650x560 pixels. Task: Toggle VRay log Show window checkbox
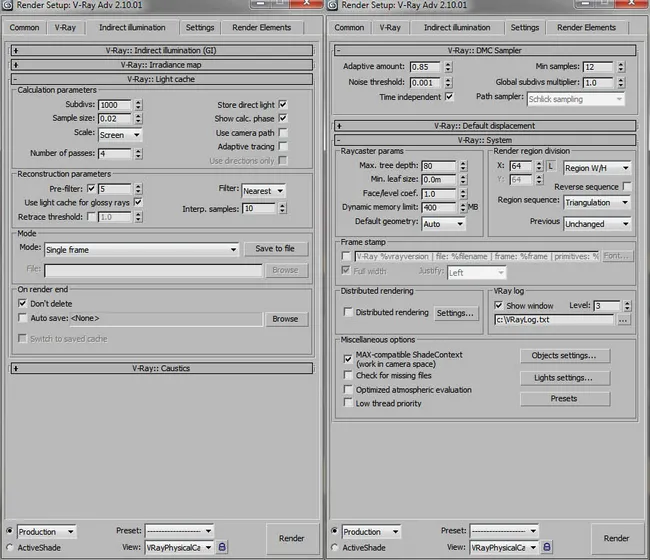[x=499, y=305]
